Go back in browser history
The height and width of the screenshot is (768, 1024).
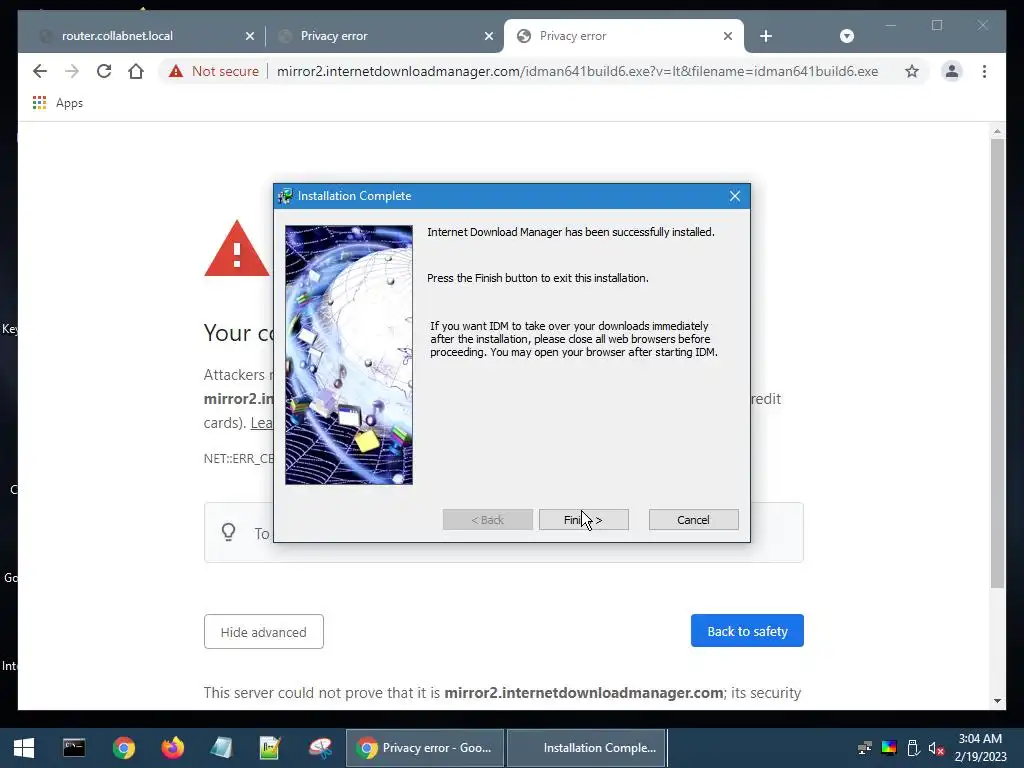tap(40, 71)
